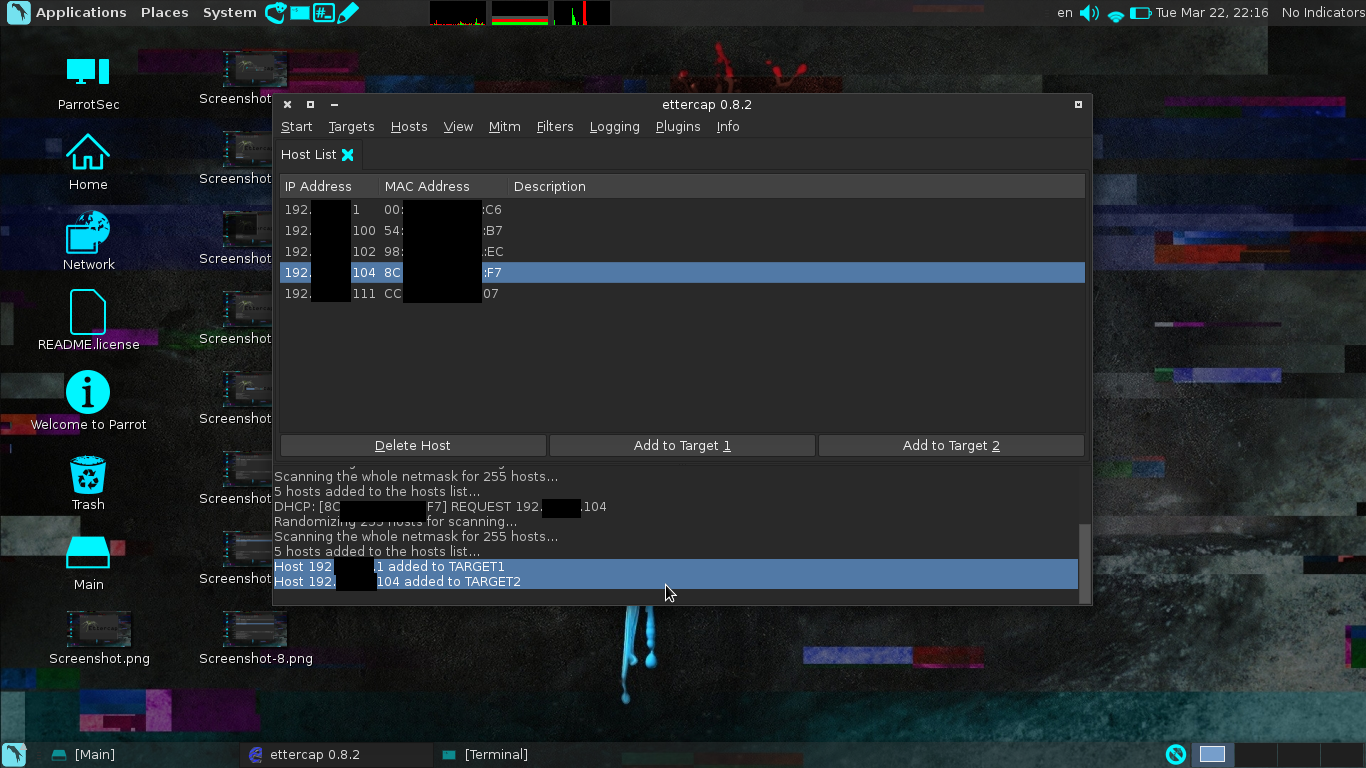
Task: Select the Screenshot.png desktop file
Action: coord(98,639)
